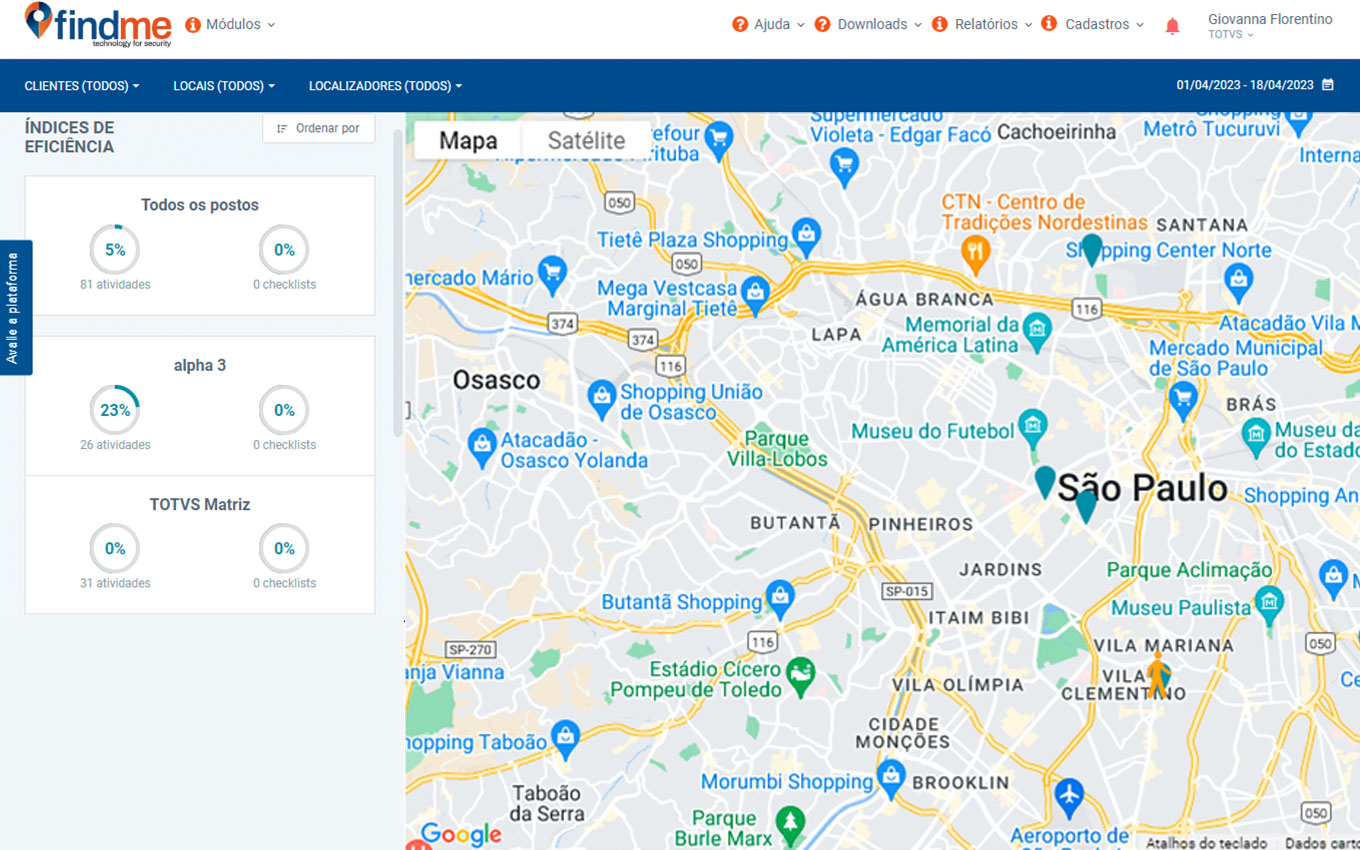Click the Aeroporto airplane map icon
The image size is (1360, 850).
(x=1070, y=796)
